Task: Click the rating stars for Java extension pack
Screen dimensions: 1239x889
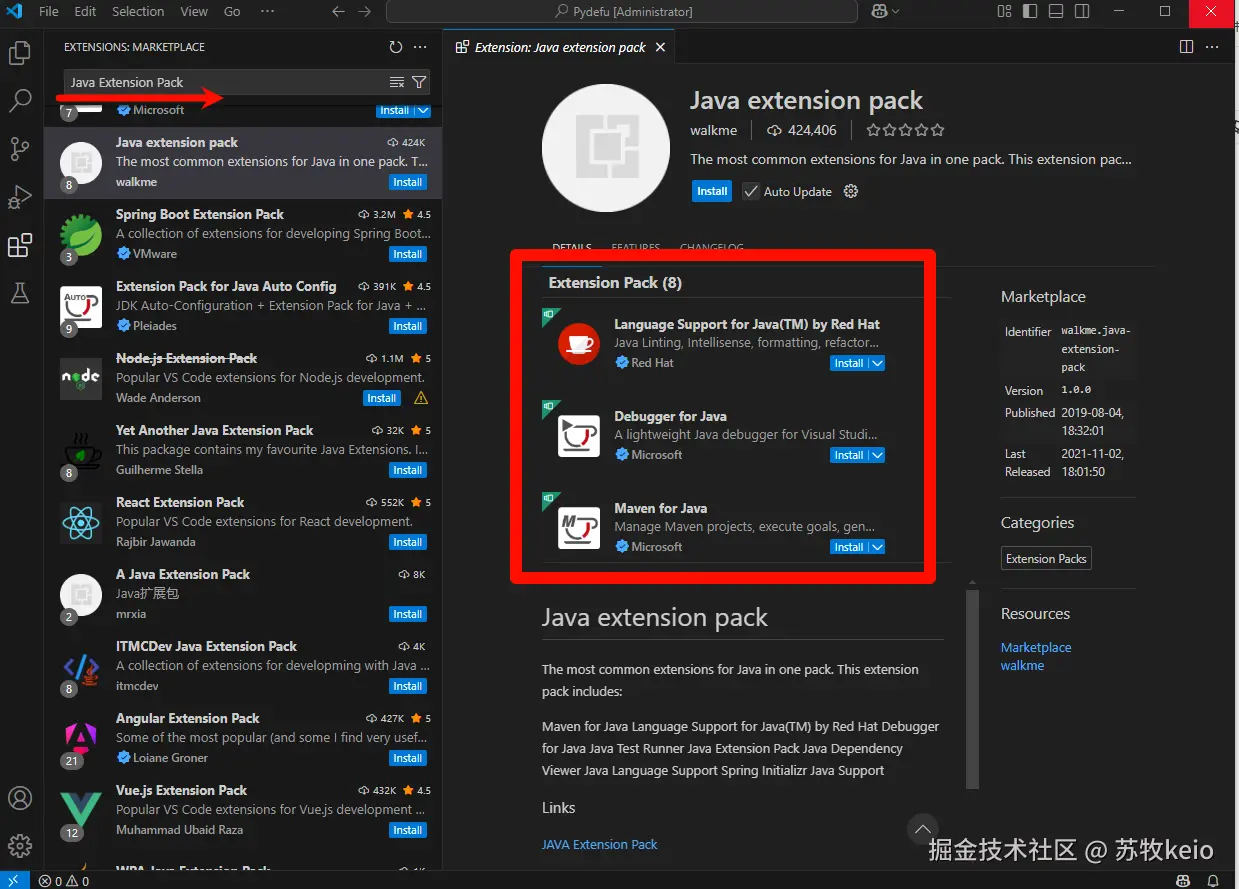Action: coord(905,130)
